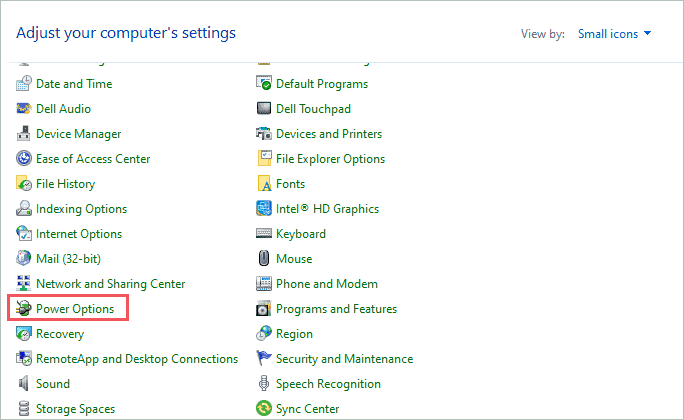Image resolution: width=684 pixels, height=420 pixels.
Task: Open the Mouse settings link
Action: click(294, 259)
